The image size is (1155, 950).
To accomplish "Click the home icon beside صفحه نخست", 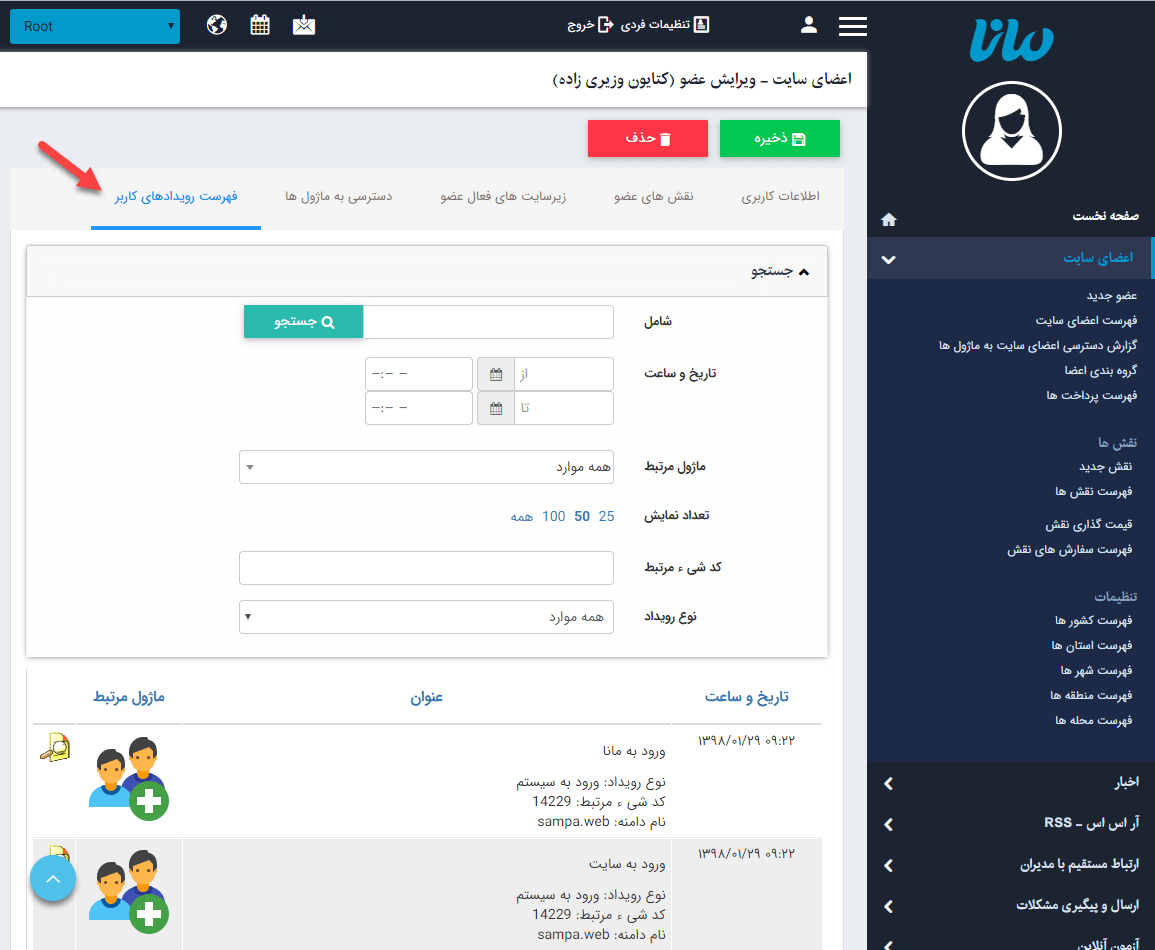I will coord(888,218).
